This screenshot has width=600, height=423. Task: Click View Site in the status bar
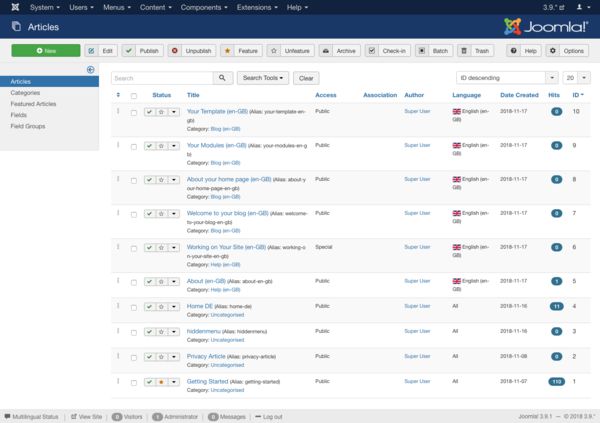[86, 416]
